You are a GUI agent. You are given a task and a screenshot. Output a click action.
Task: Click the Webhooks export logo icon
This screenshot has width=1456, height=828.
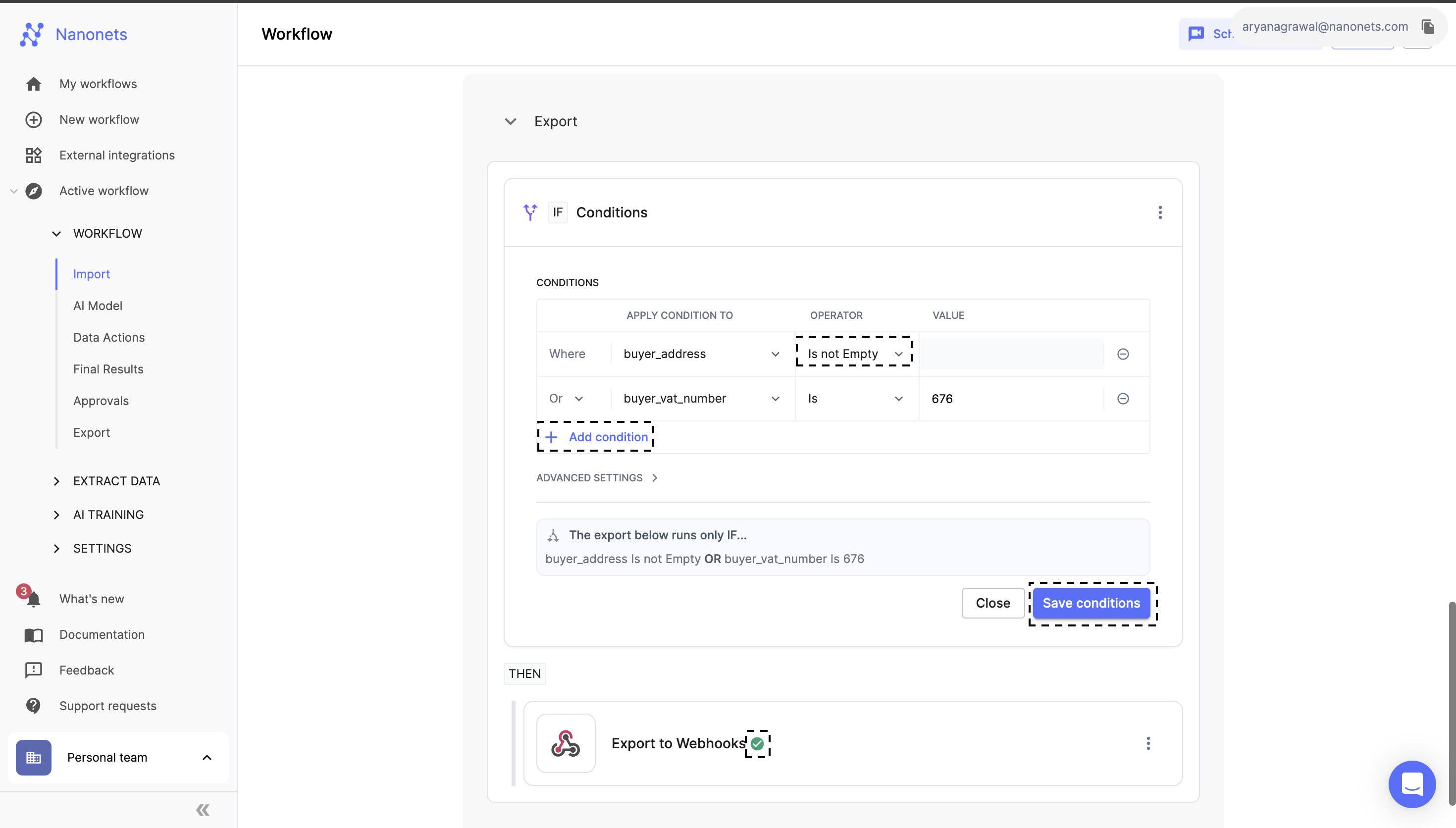[x=566, y=743]
